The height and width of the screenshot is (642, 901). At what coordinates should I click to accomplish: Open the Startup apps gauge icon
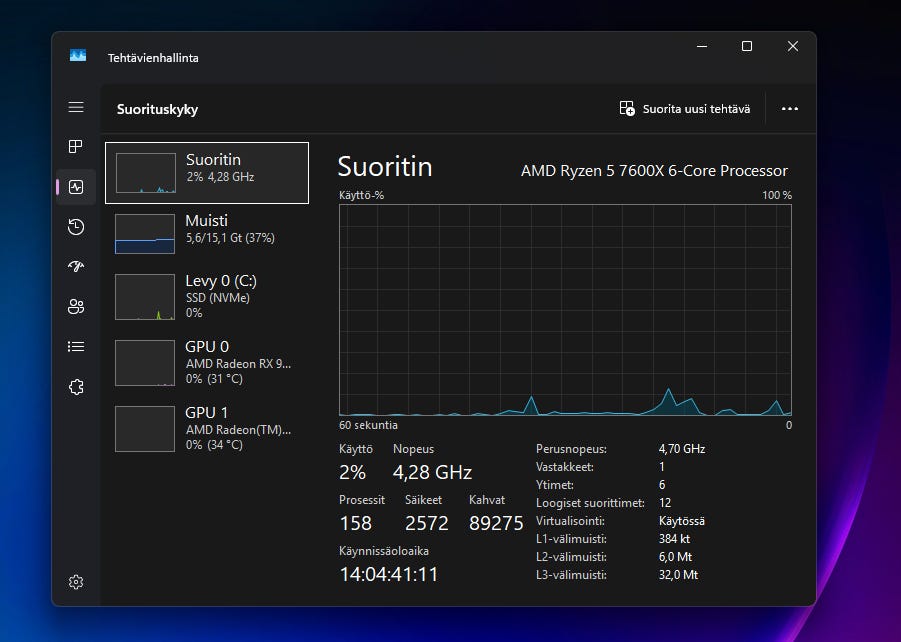76,266
